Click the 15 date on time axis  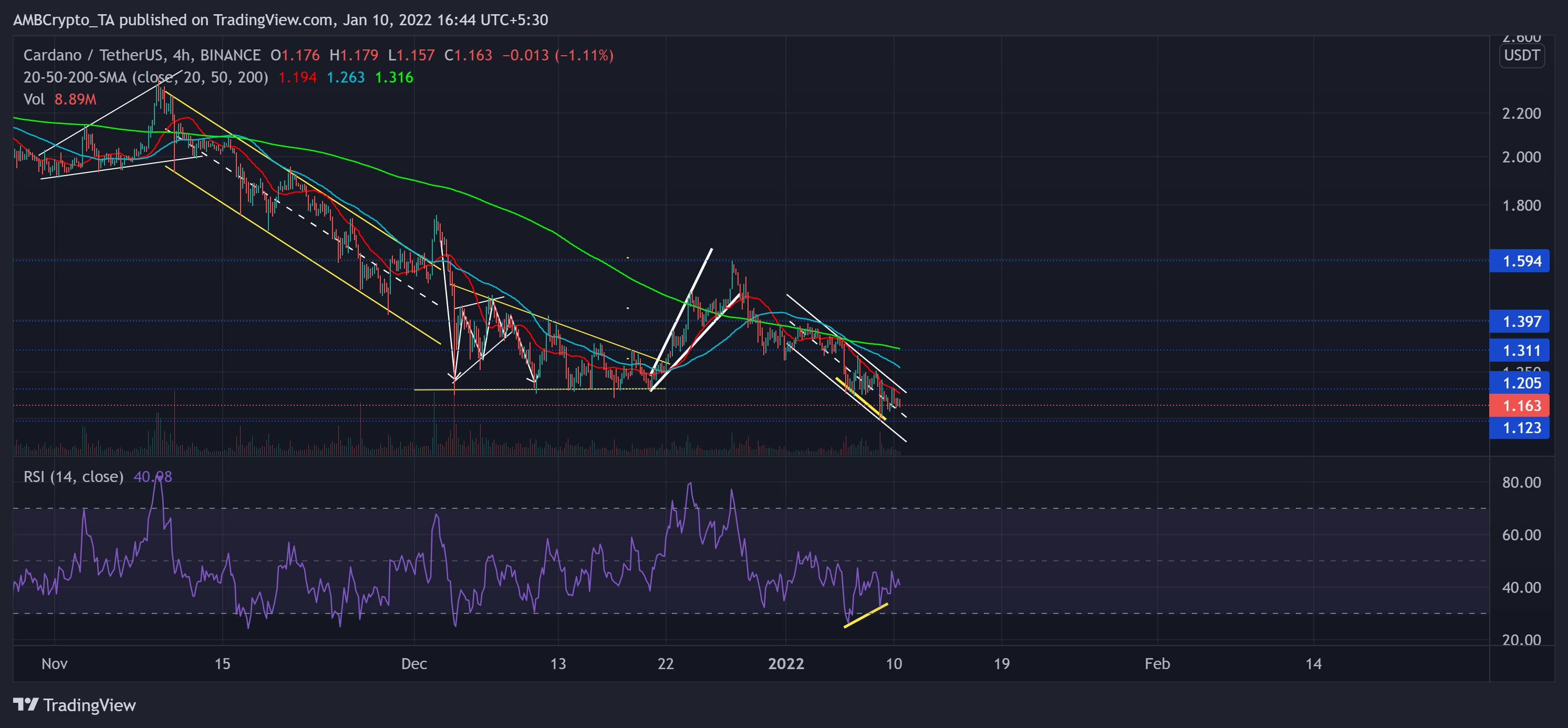[x=222, y=663]
